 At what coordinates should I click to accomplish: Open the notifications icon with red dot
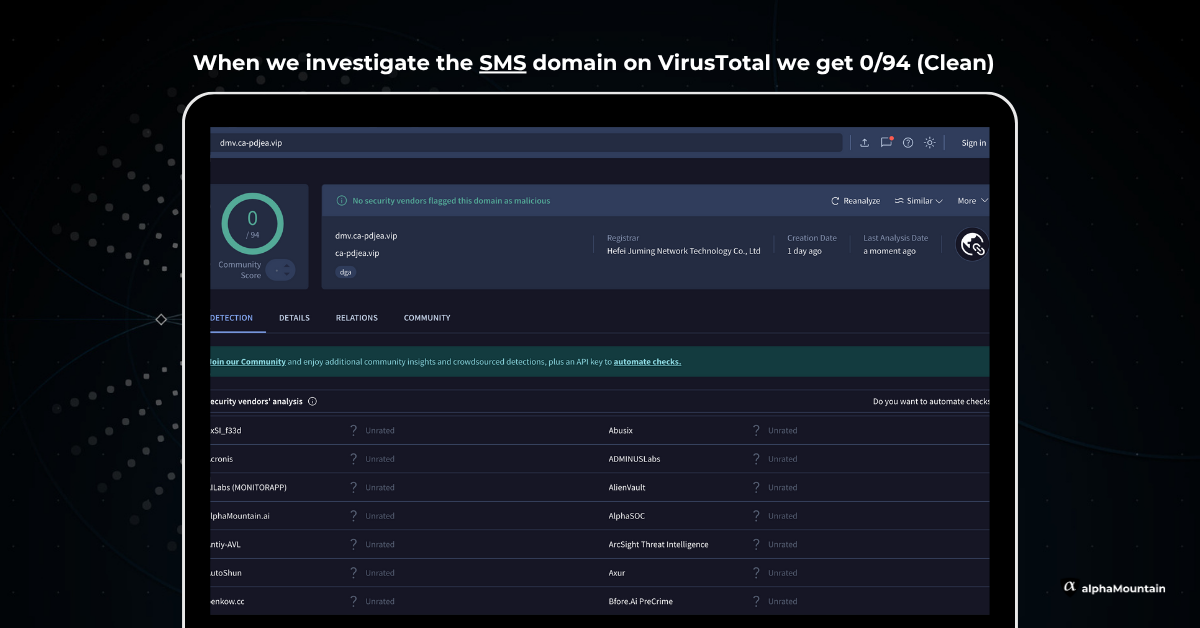(886, 143)
